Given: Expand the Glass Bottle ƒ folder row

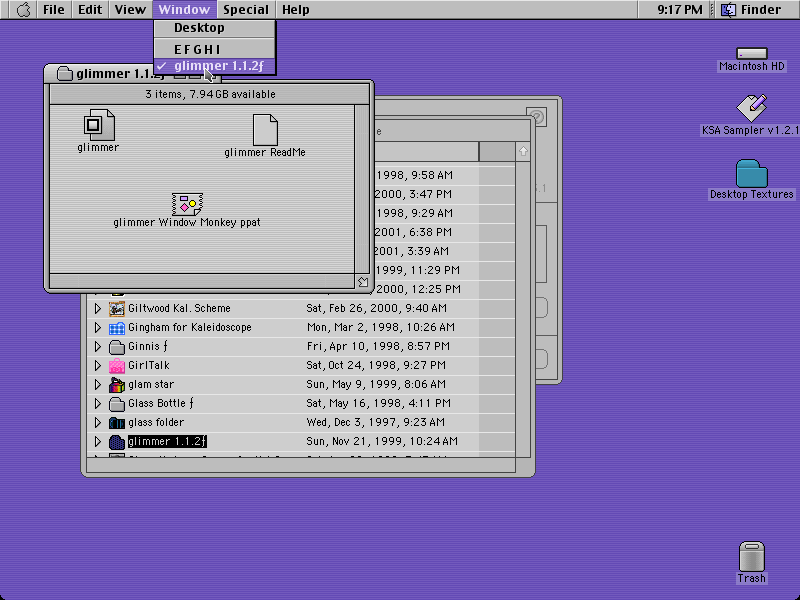Looking at the screenshot, I should coord(97,404).
